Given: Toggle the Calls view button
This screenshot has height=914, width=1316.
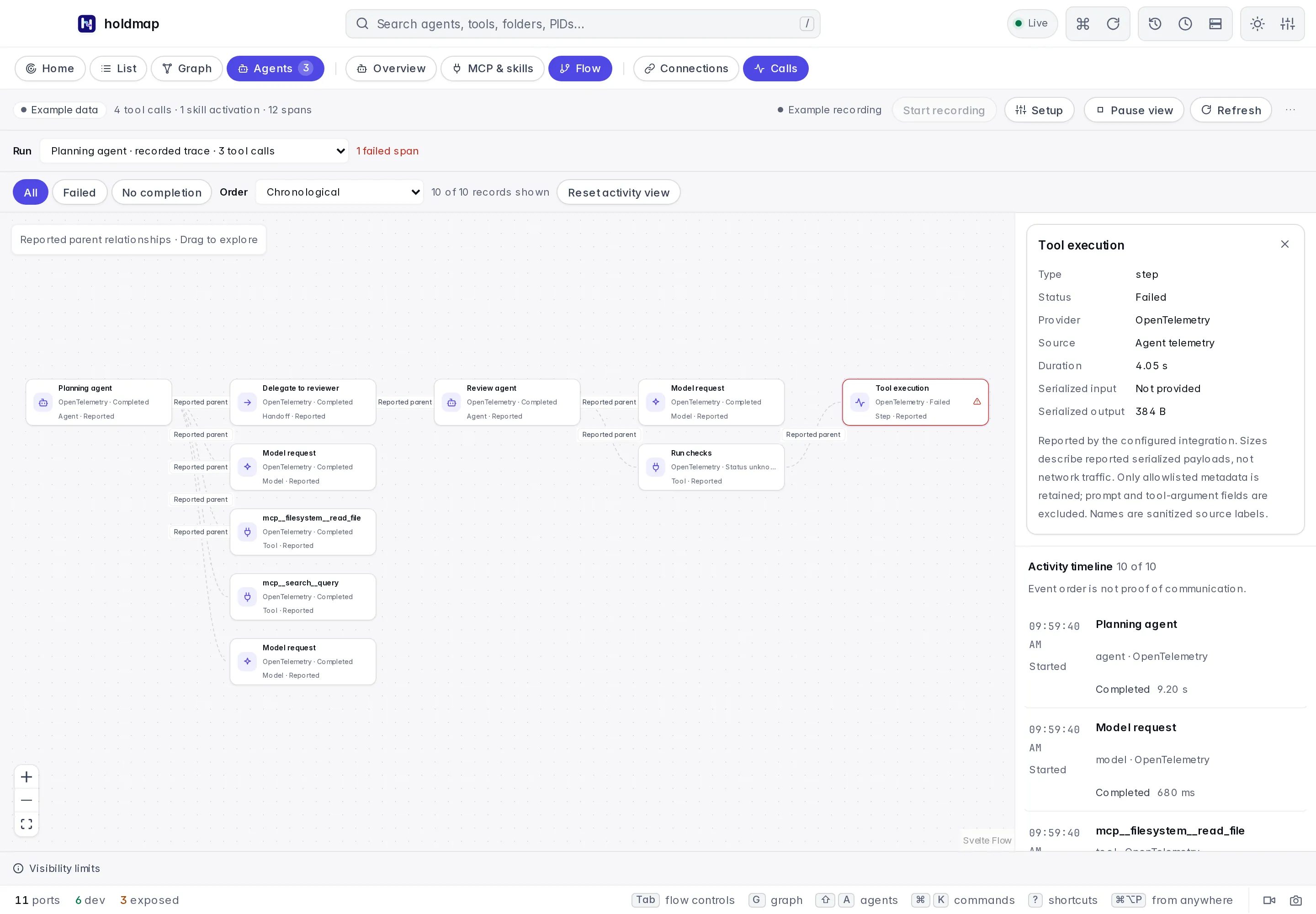Looking at the screenshot, I should point(775,69).
